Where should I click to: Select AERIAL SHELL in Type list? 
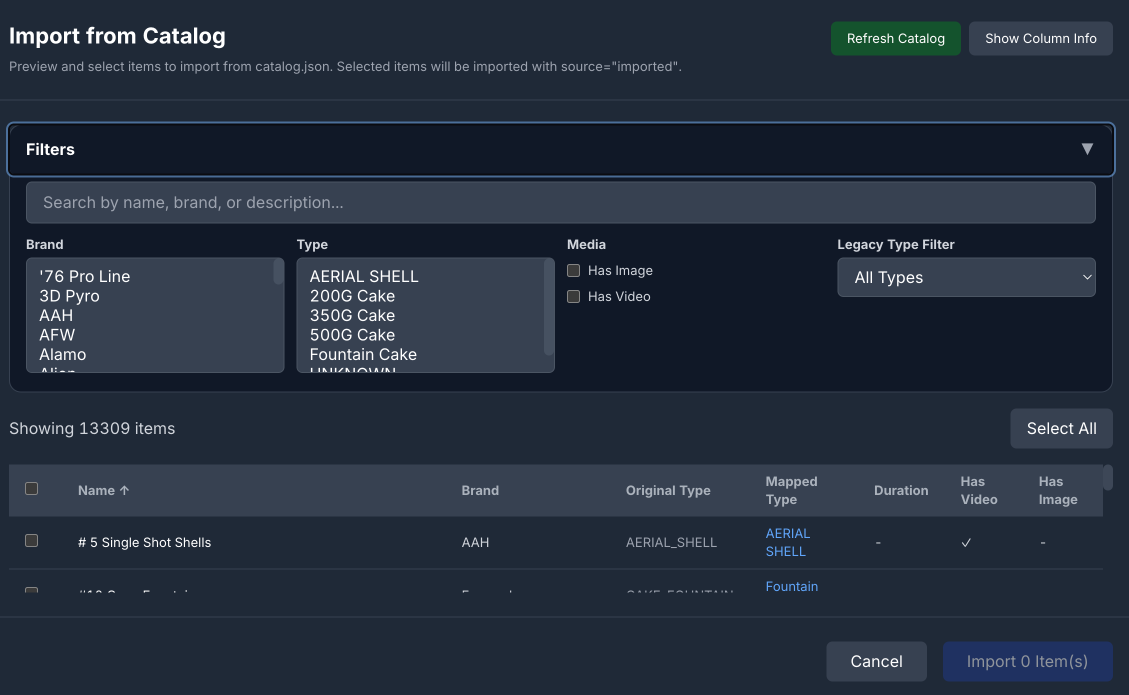click(x=364, y=277)
